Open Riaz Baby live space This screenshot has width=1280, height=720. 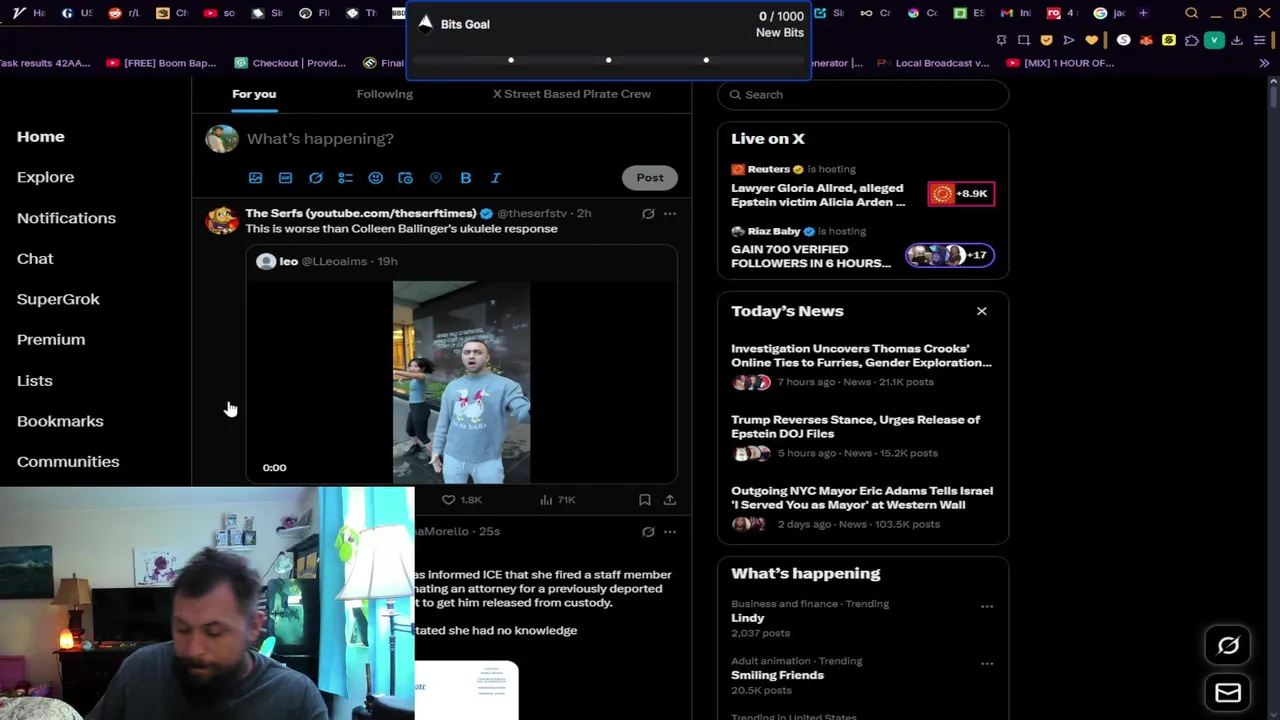(811, 256)
